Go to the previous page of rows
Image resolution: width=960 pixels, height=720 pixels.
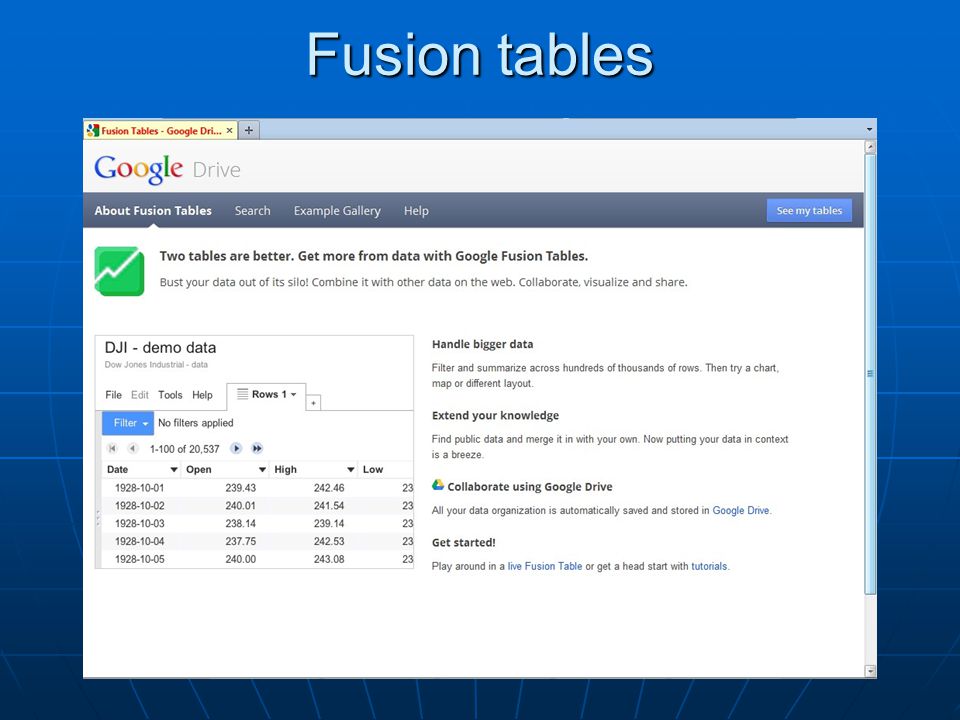pyautogui.click(x=132, y=448)
